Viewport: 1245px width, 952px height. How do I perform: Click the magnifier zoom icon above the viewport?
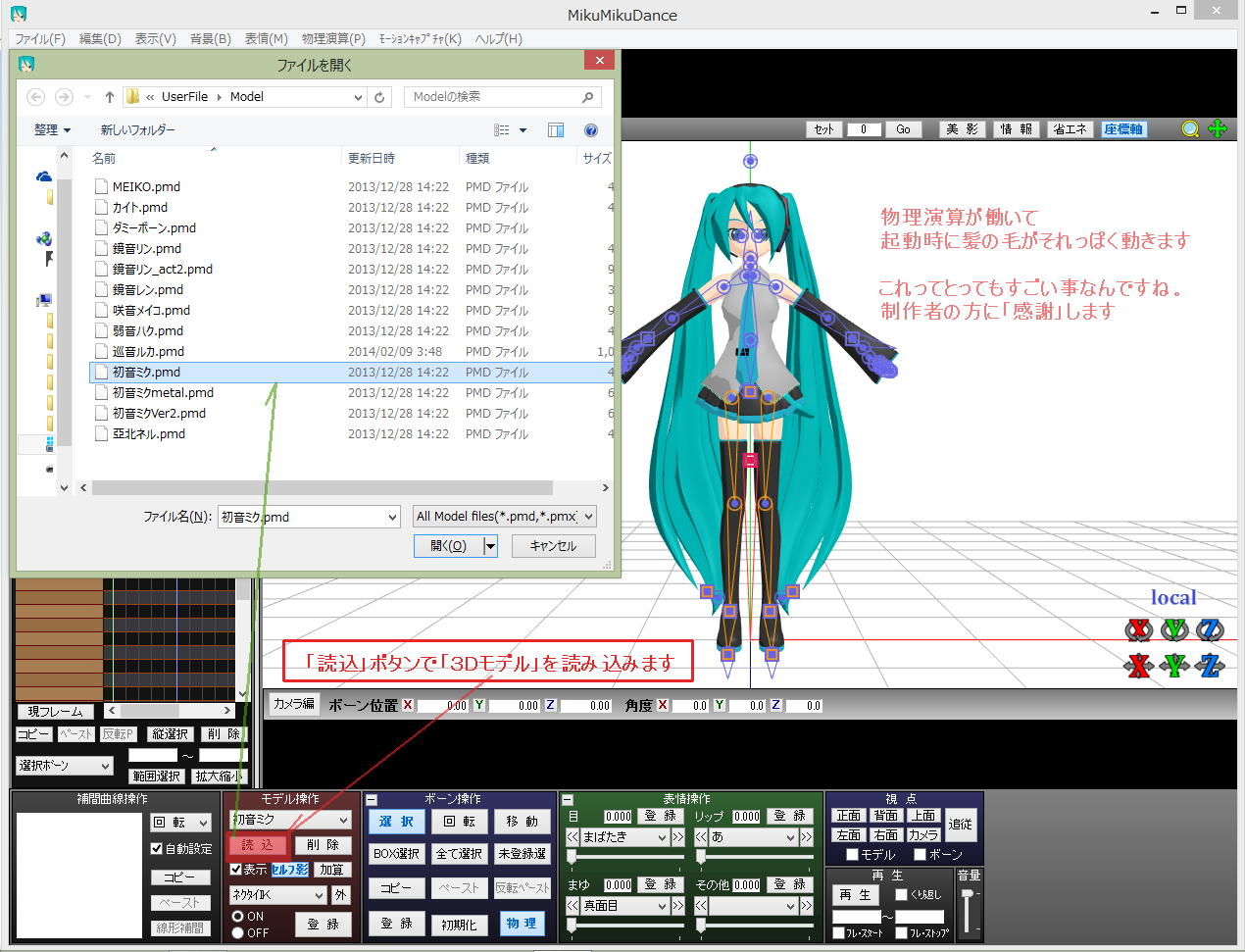pyautogui.click(x=1190, y=128)
